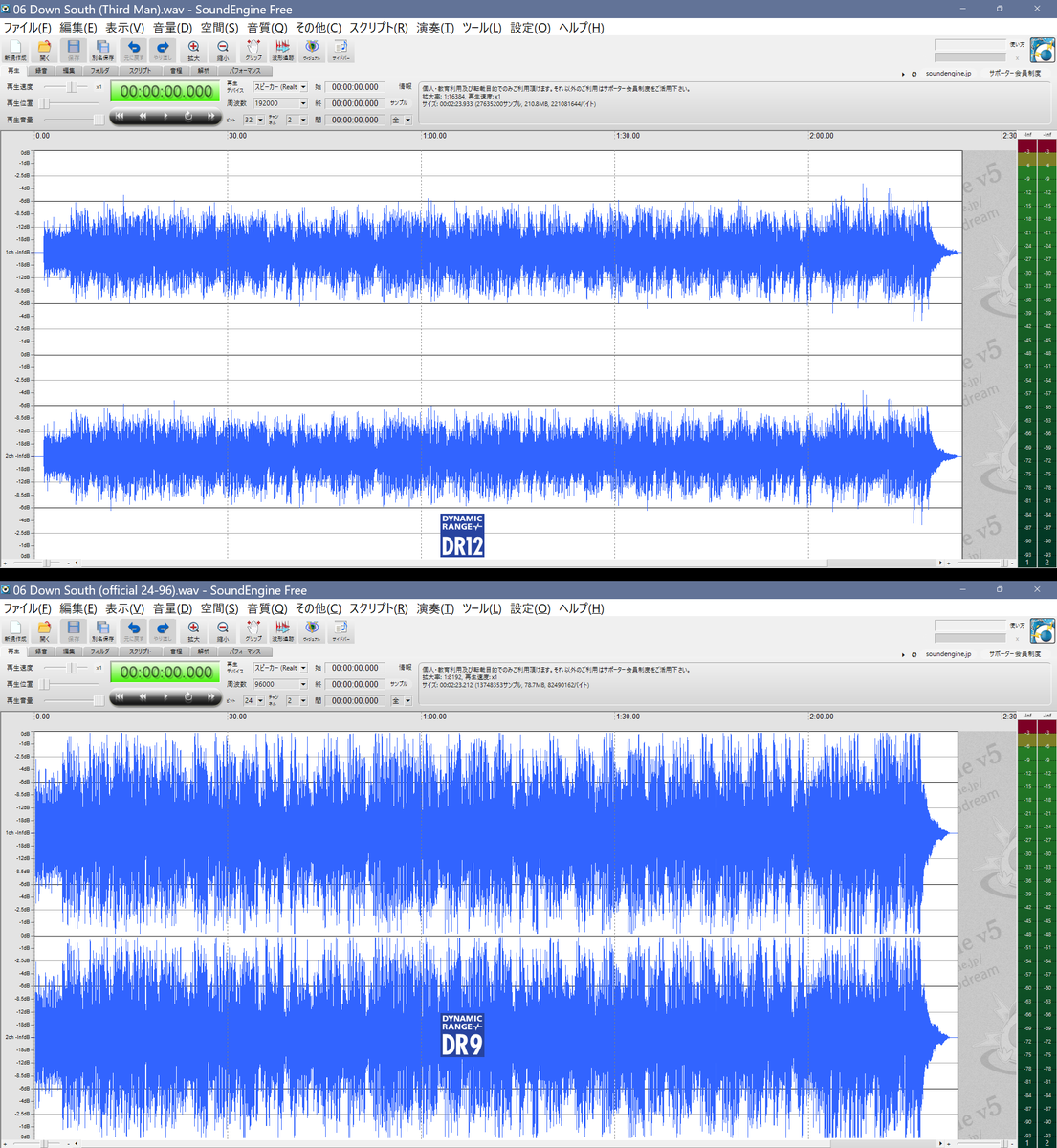This screenshot has width=1057, height=1148.
Task: Start playback in Third Man window
Action: tap(165, 117)
